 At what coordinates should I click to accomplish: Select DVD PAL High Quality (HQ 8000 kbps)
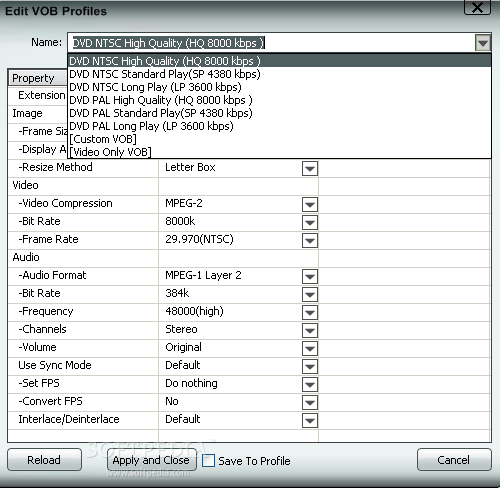pos(279,100)
